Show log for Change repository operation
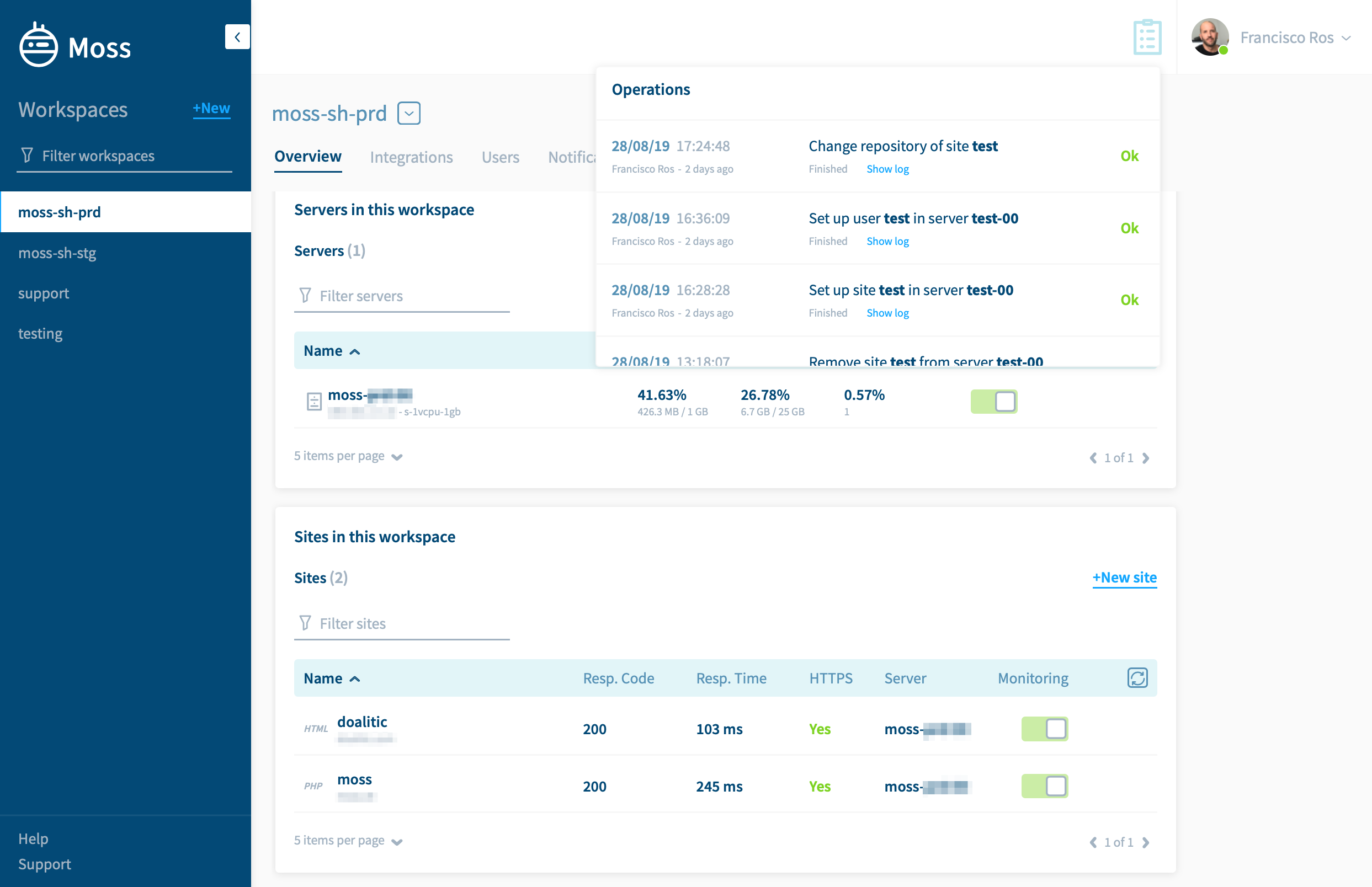 (x=887, y=169)
